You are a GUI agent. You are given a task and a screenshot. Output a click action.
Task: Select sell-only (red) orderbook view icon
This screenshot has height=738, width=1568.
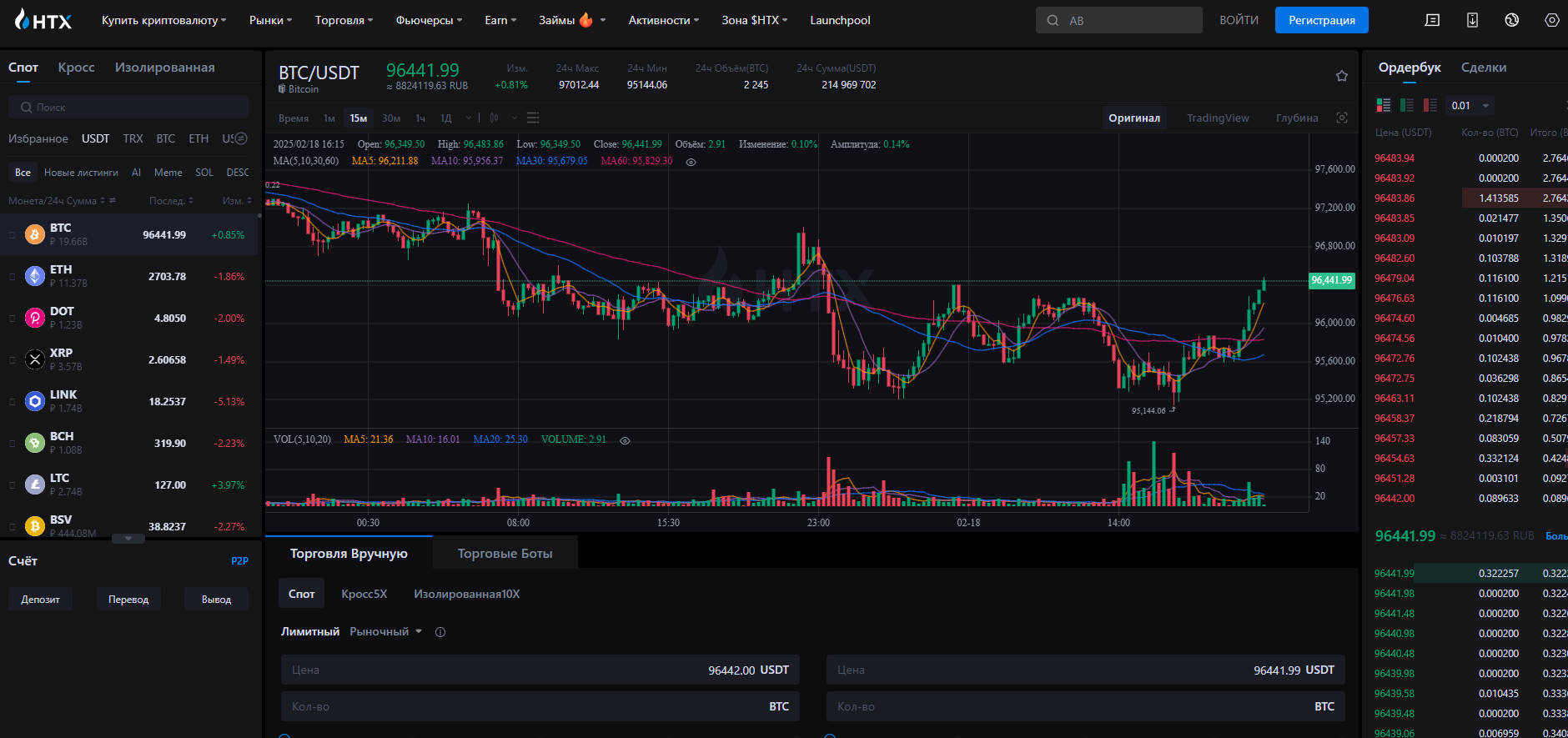point(1430,105)
